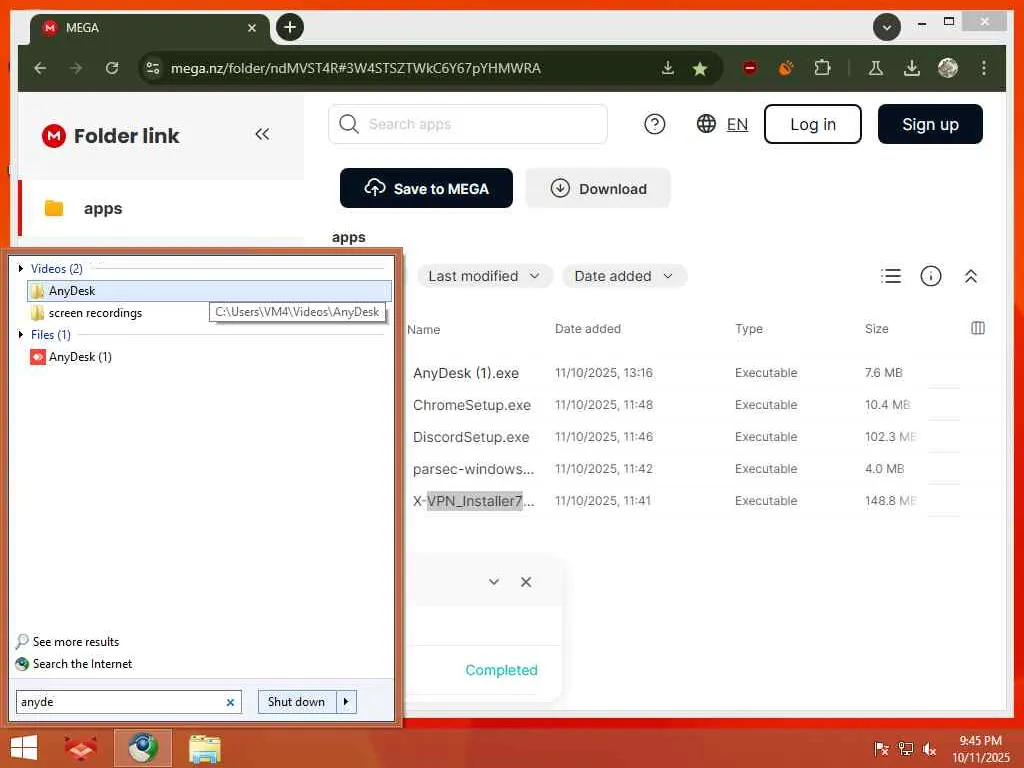The width and height of the screenshot is (1024, 768).
Task: Click the muted volume tray icon
Action: pyautogui.click(x=929, y=749)
